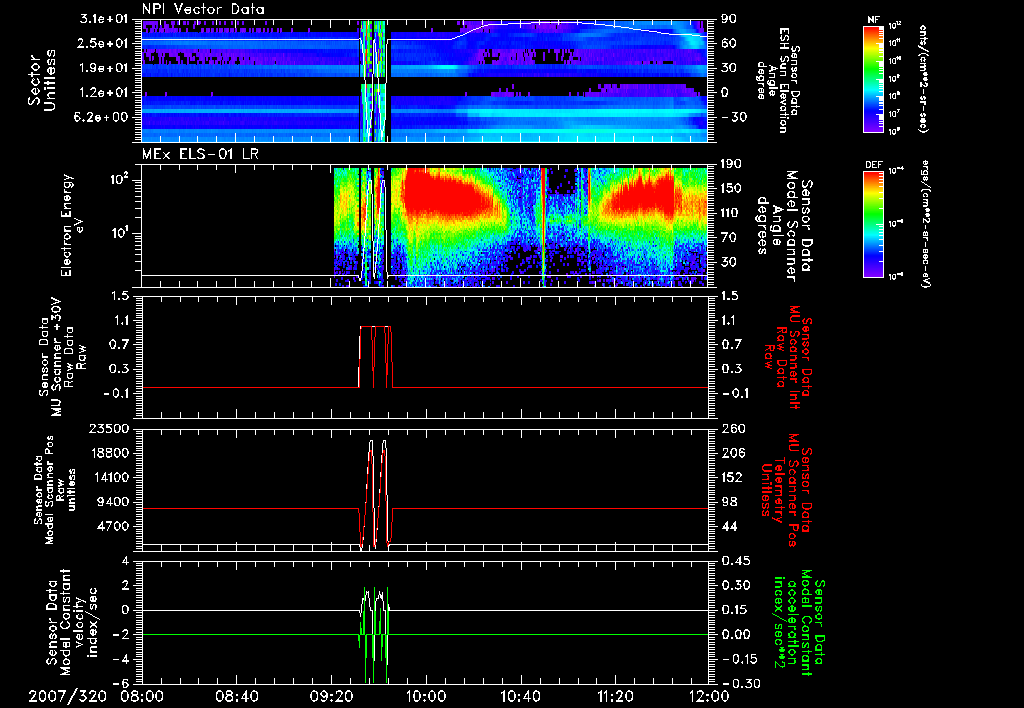Click the "Sector Unitless" axis label
Image resolution: width=1024 pixels, height=708 pixels.
pyautogui.click(x=42, y=80)
